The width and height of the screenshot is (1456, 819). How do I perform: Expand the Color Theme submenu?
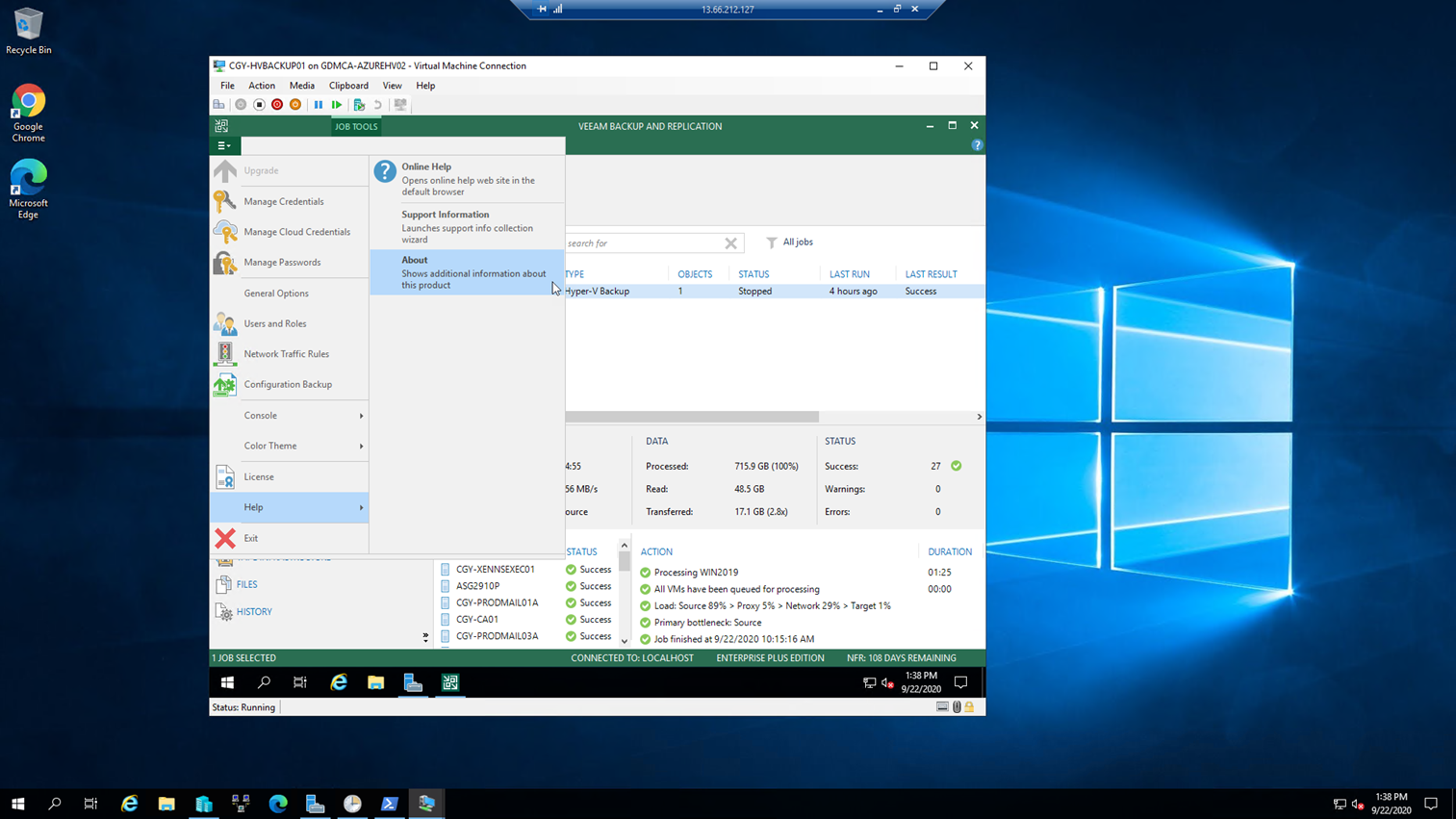pyautogui.click(x=290, y=446)
